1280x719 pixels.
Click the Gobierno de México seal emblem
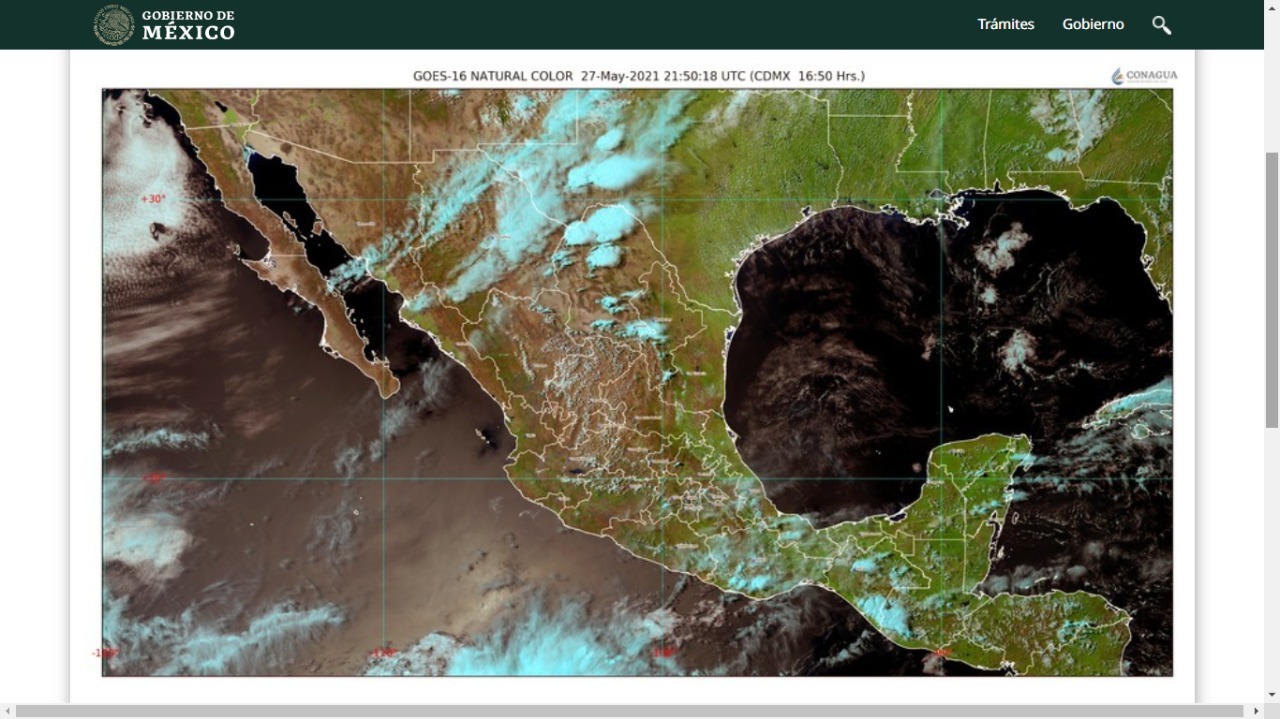click(x=114, y=25)
